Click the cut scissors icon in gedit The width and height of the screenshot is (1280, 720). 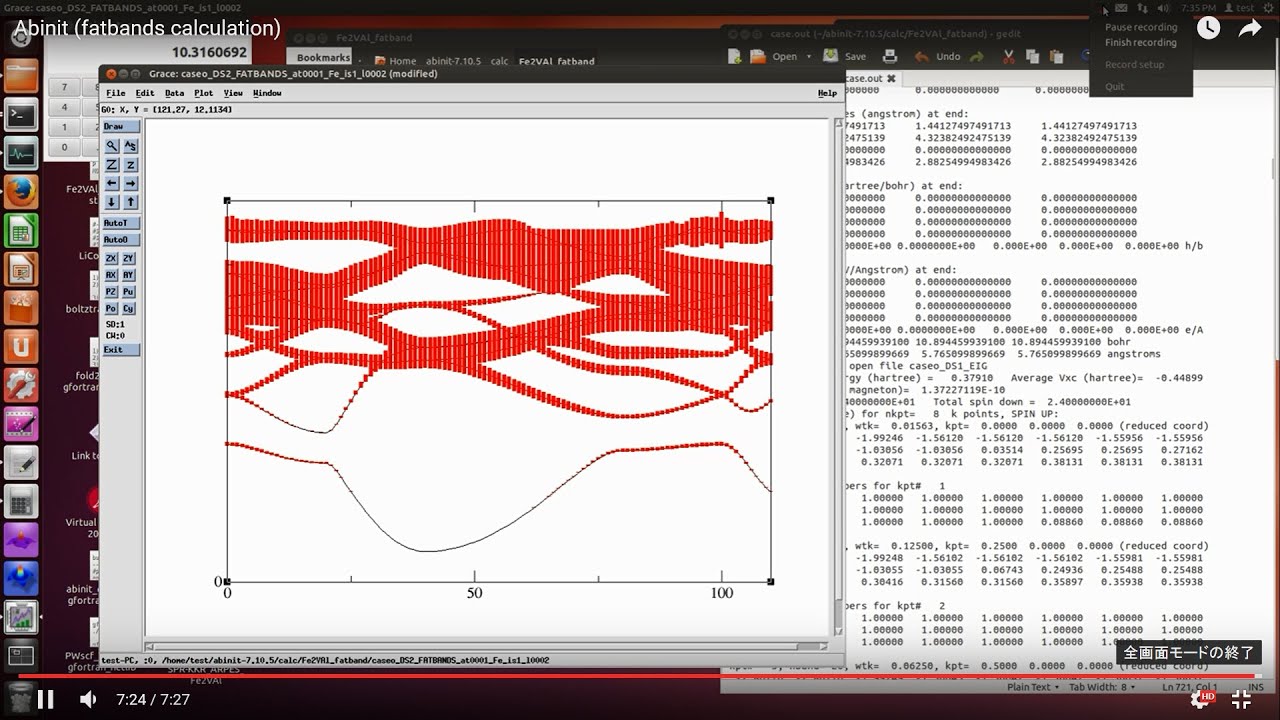(1010, 57)
